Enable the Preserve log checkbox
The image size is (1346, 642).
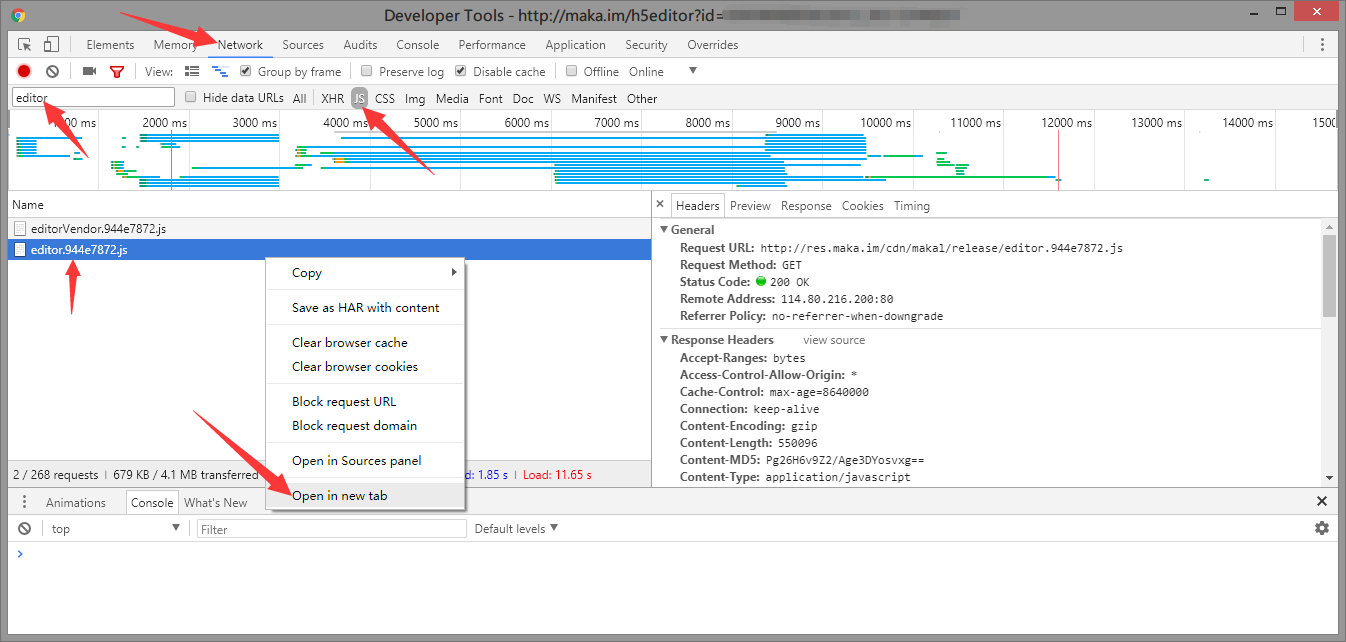367,71
